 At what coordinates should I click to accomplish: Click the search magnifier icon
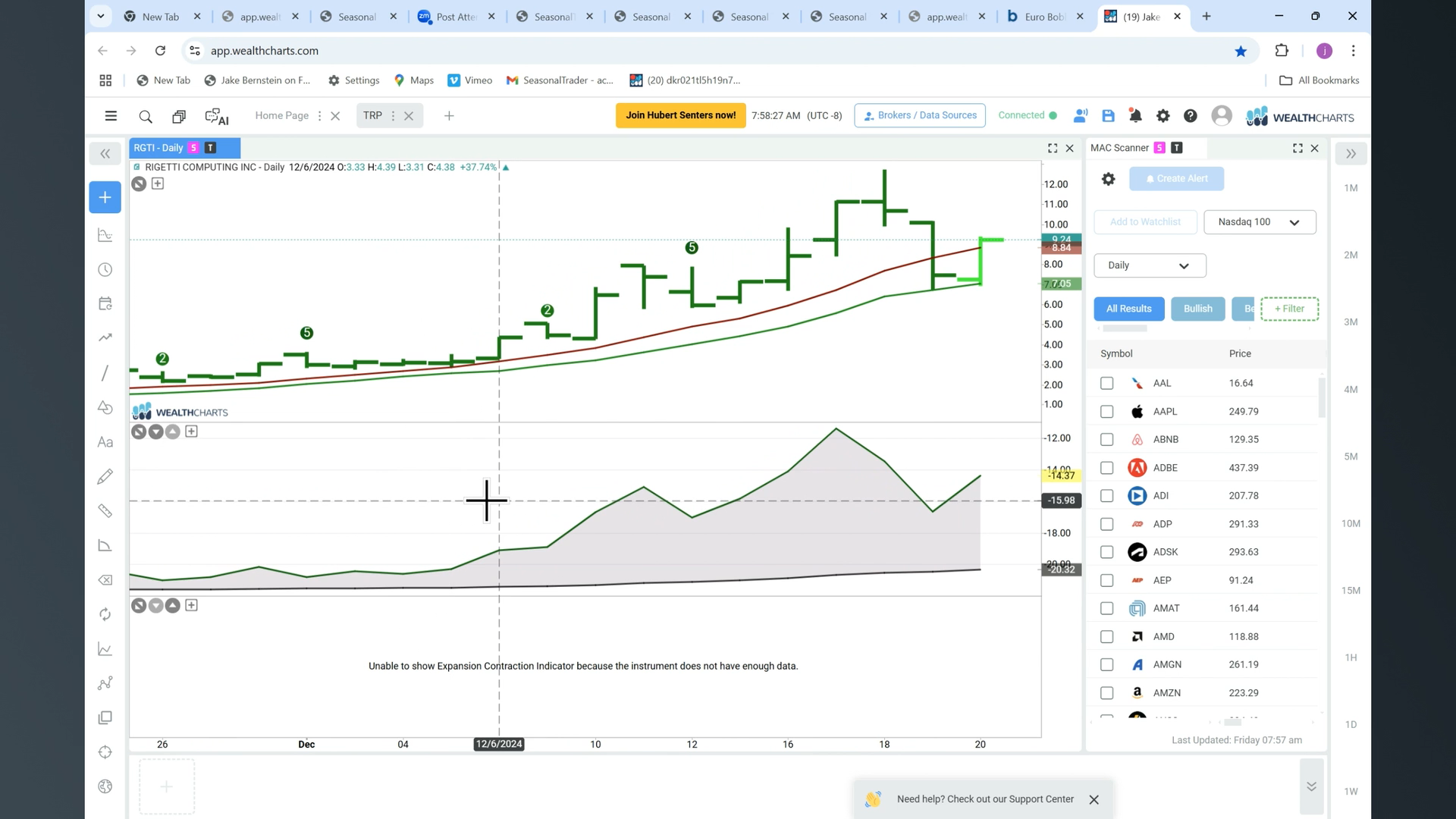click(146, 116)
